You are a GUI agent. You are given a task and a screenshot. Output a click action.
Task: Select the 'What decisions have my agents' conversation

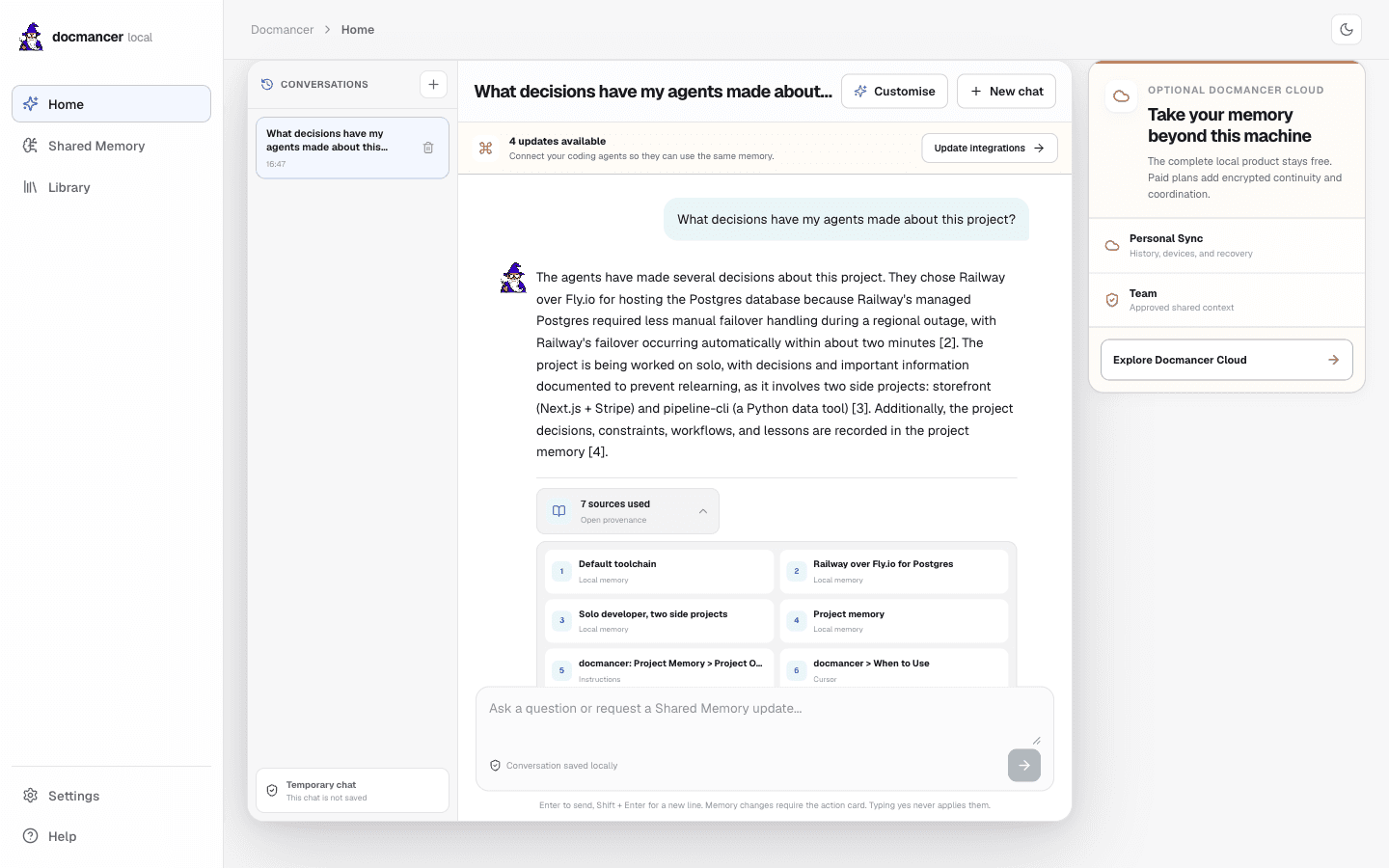coord(352,148)
